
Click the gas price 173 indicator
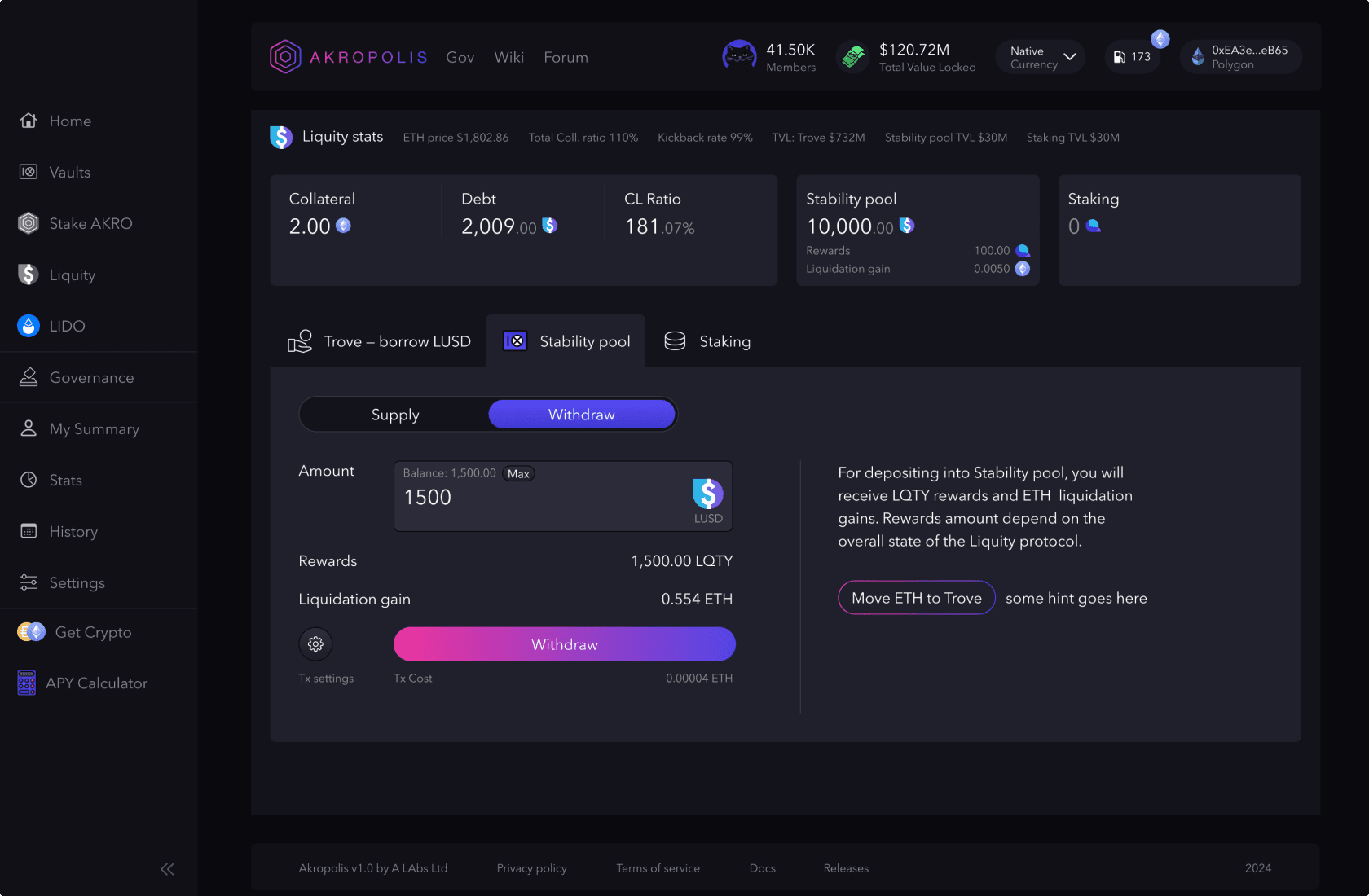[x=1133, y=57]
